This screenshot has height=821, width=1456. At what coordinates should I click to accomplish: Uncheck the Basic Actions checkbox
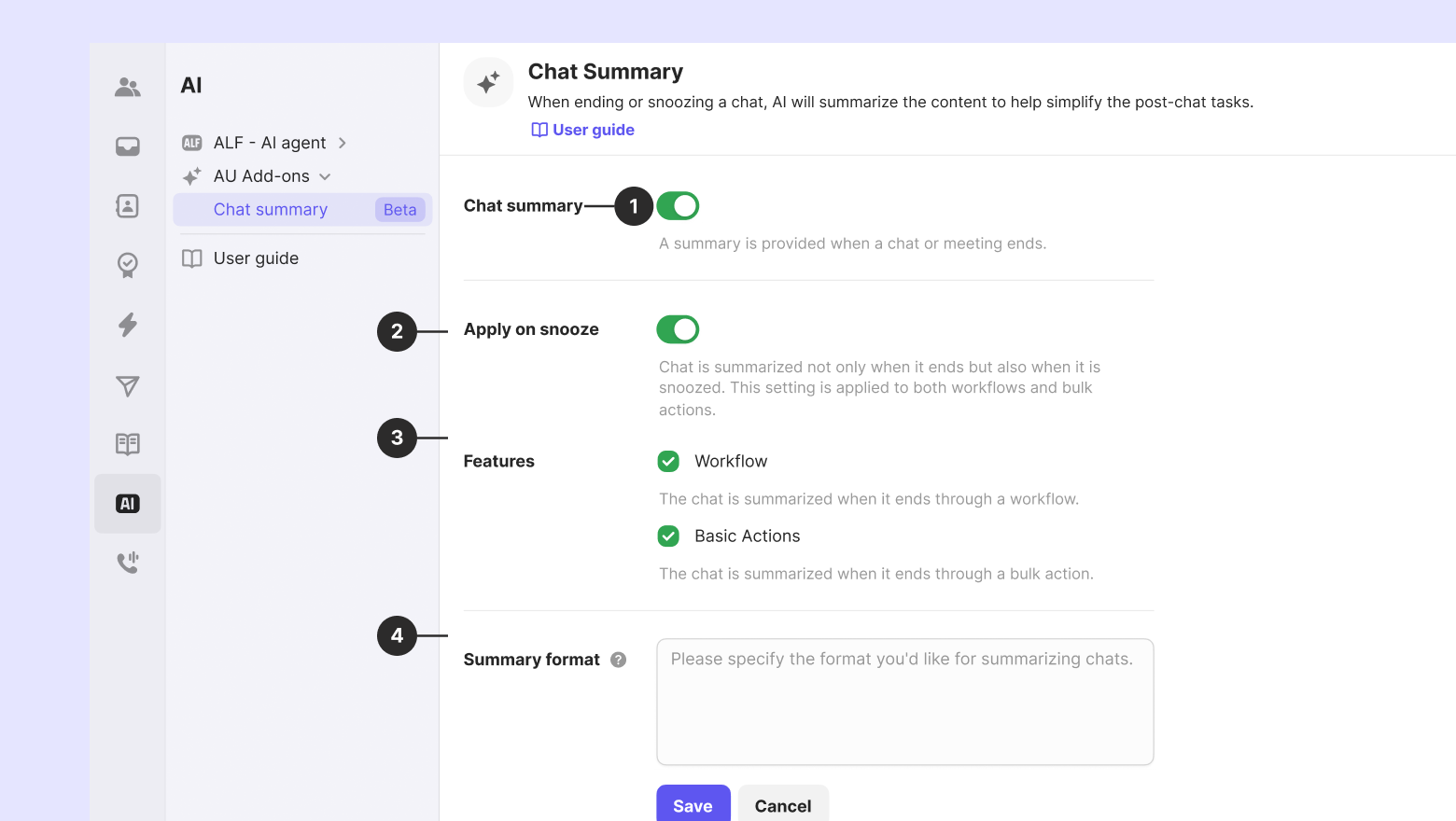pos(668,536)
